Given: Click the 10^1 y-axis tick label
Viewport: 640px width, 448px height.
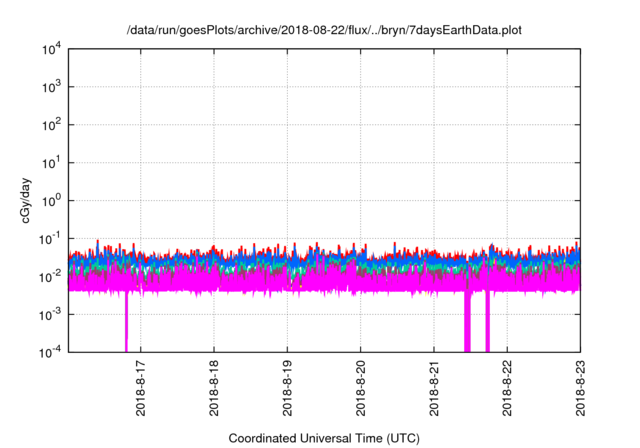Looking at the screenshot, I should [x=51, y=162].
